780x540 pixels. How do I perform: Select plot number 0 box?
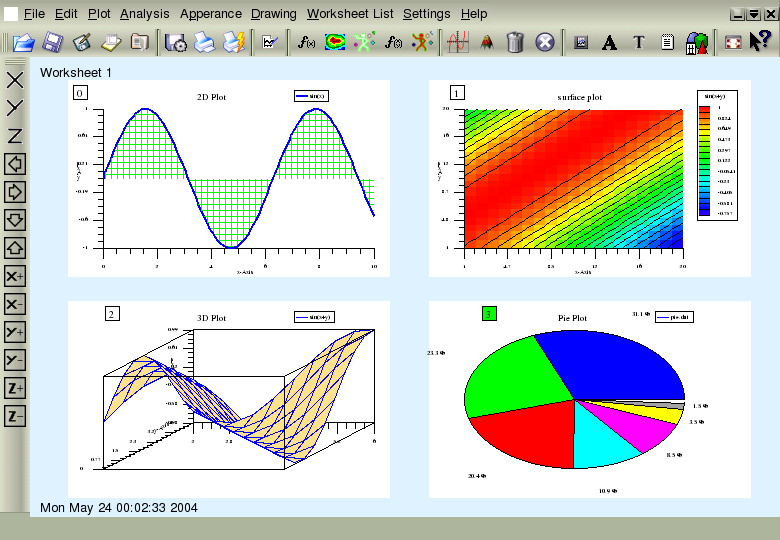[x=80, y=93]
